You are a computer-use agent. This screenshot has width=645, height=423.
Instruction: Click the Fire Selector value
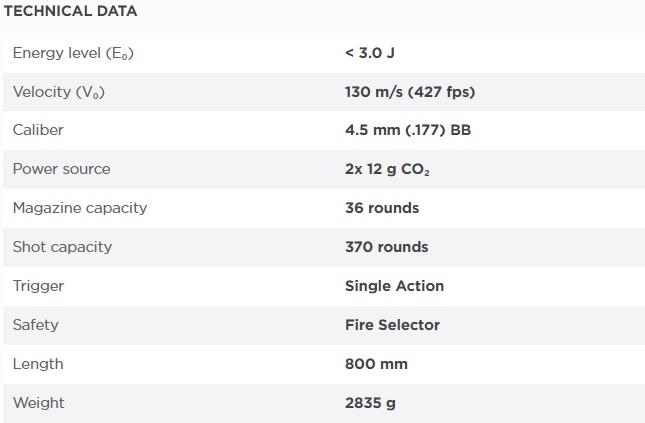392,325
